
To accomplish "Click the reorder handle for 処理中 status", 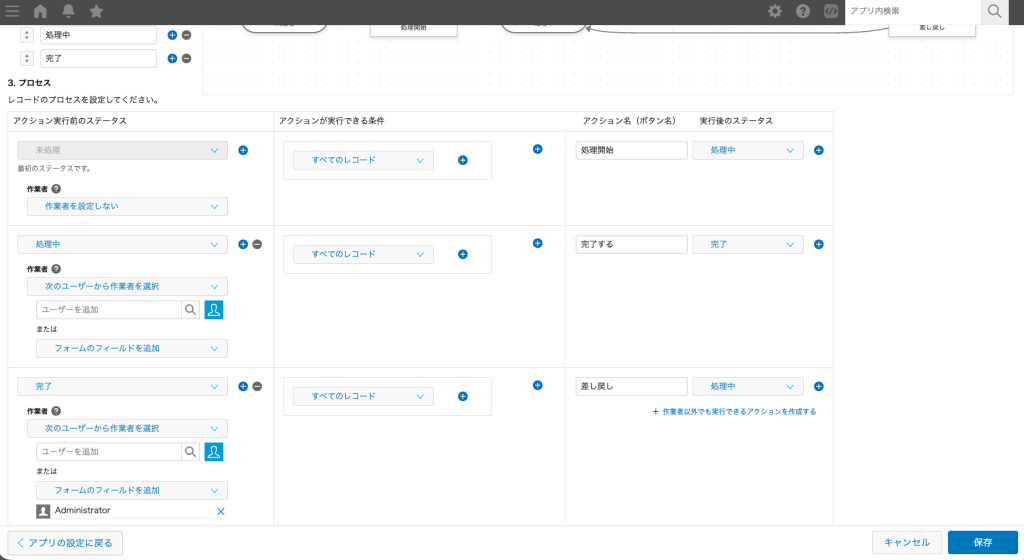I will tap(27, 35).
